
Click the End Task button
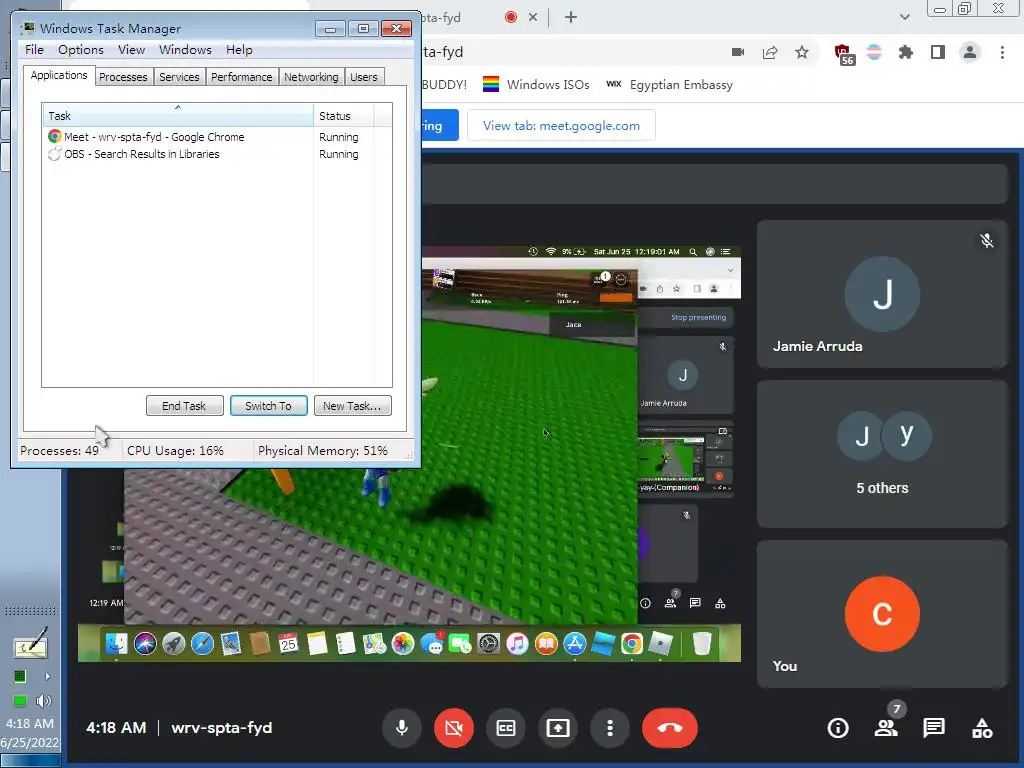tap(184, 406)
